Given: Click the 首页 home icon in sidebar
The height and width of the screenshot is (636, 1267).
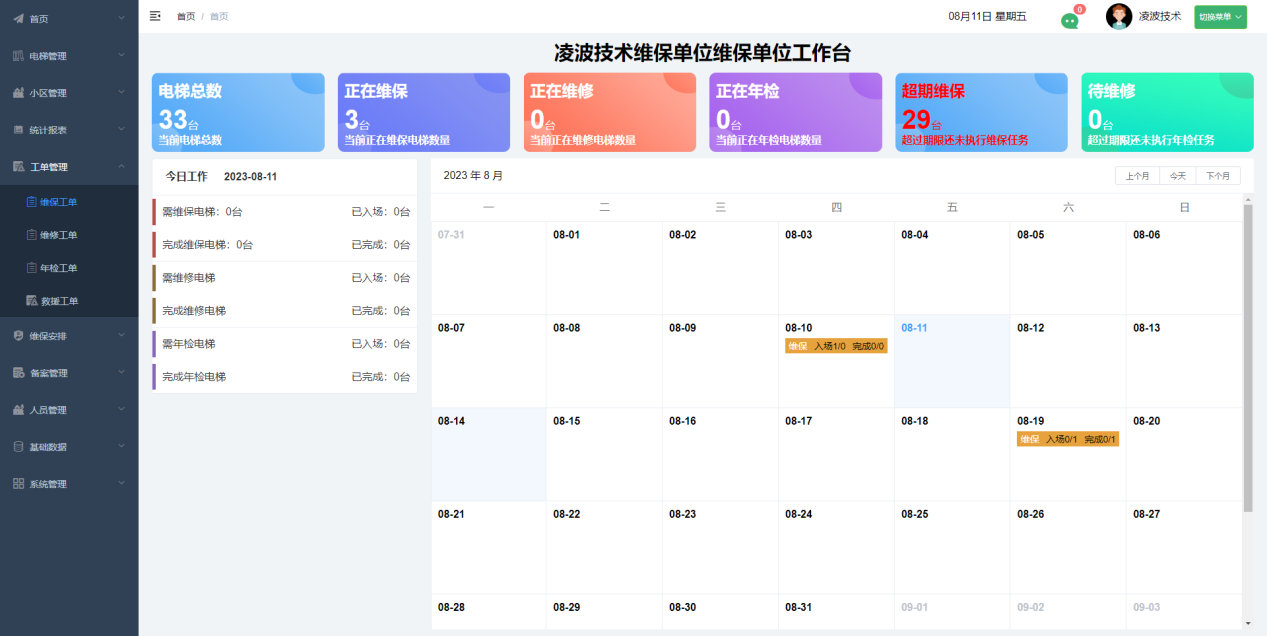Looking at the screenshot, I should (x=18, y=19).
